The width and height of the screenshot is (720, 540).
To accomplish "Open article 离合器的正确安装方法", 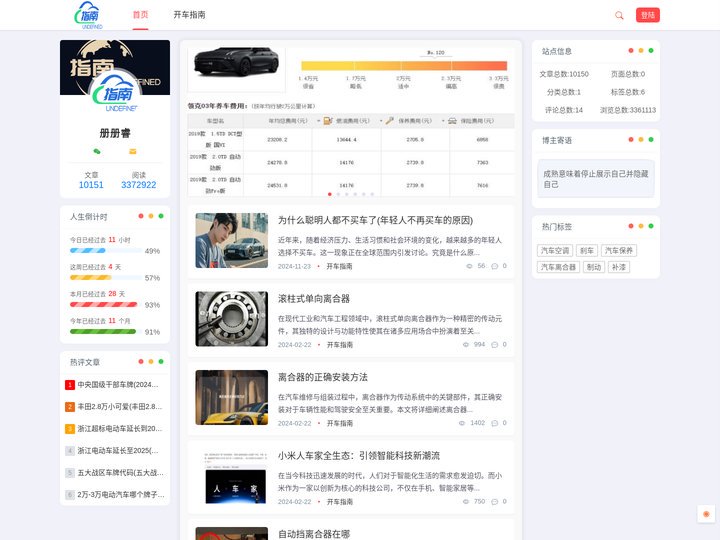I will tap(323, 377).
